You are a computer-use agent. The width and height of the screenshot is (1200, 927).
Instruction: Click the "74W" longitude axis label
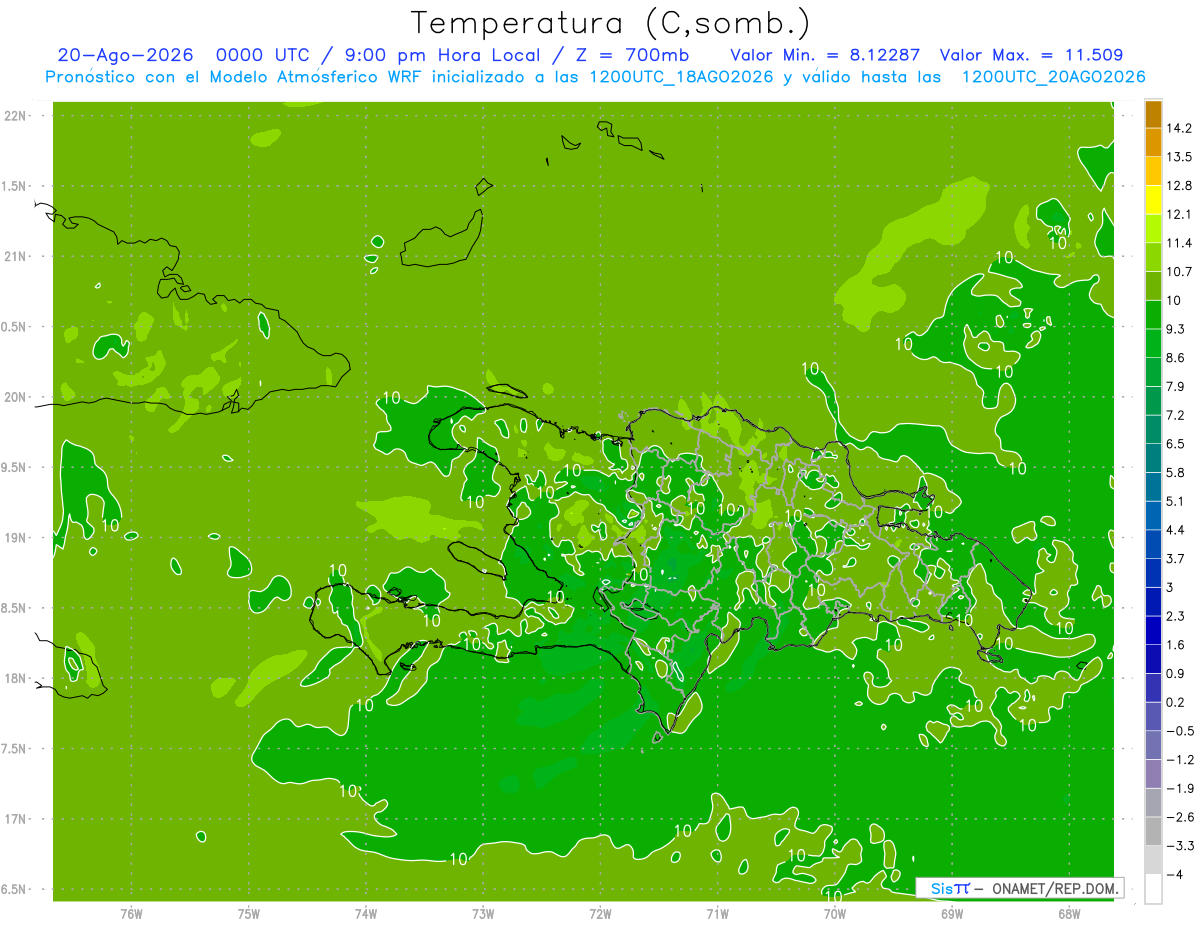pos(366,913)
